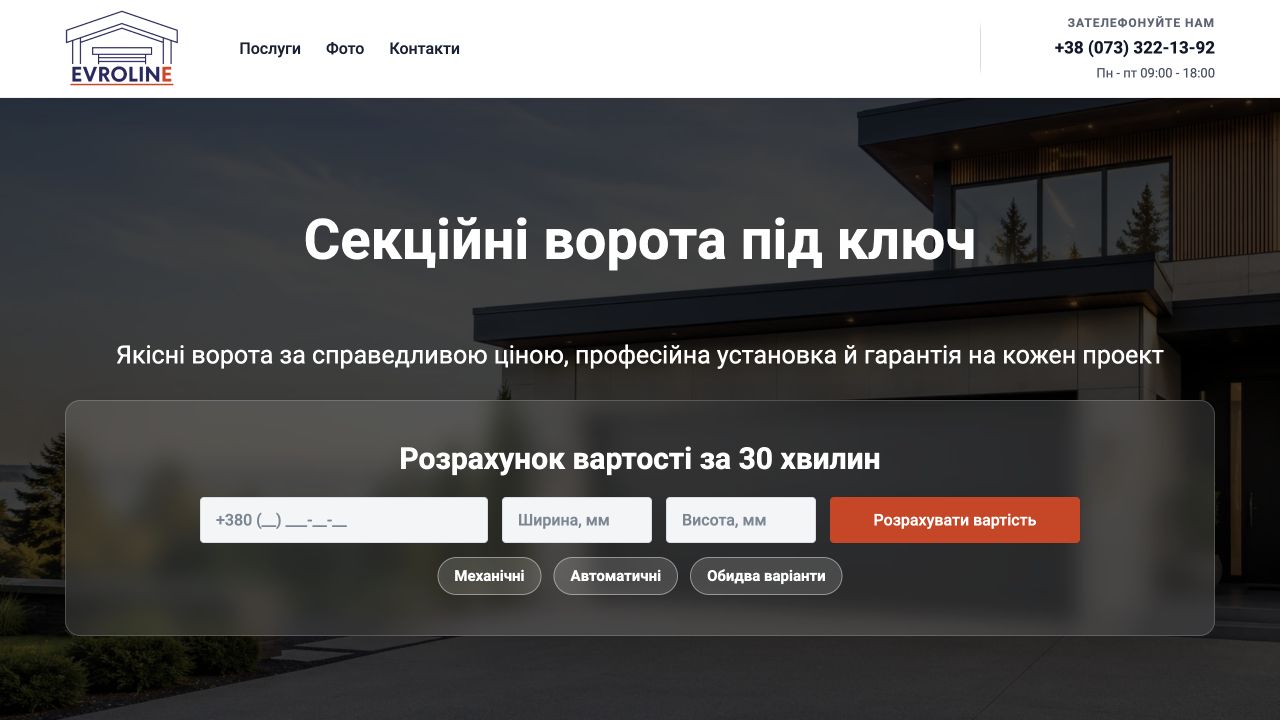Click the heading Секційні ворота під ключ
Image resolution: width=1280 pixels, height=720 pixels.
pos(640,240)
